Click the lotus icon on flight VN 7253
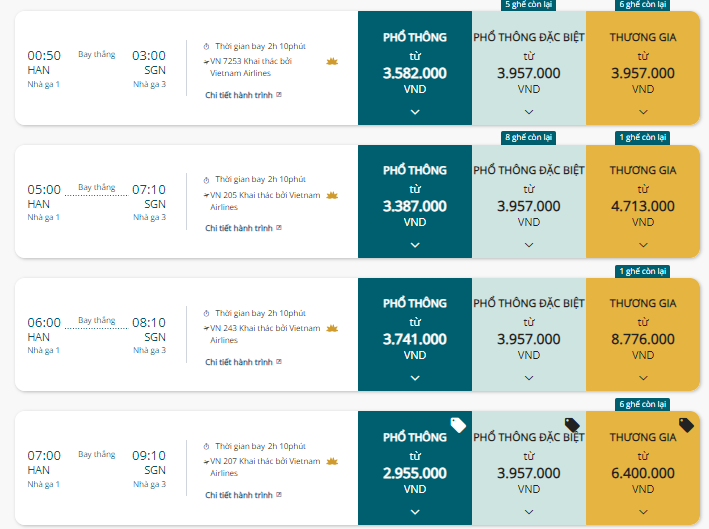 [x=332, y=61]
